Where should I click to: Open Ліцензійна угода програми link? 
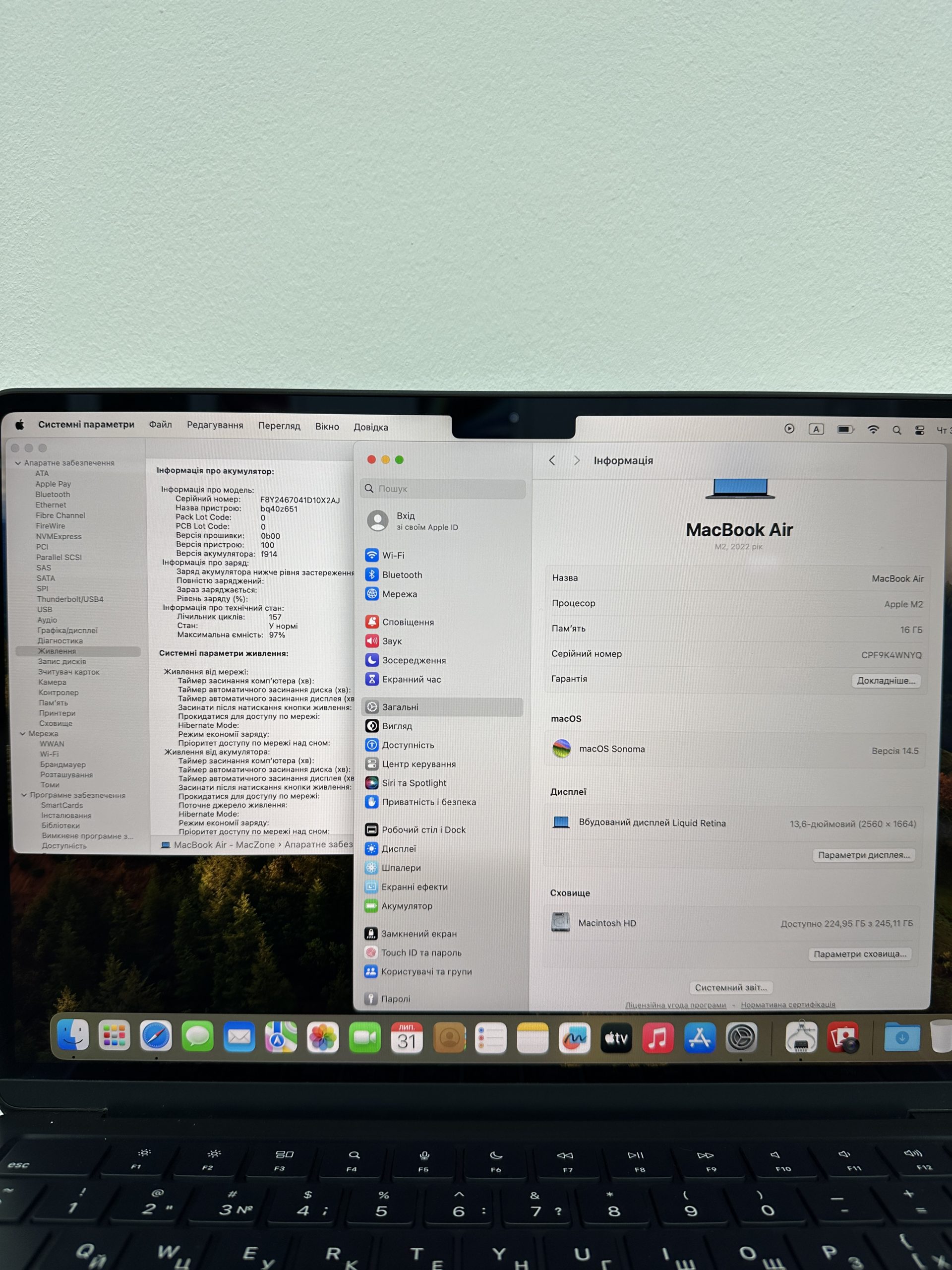(675, 1005)
